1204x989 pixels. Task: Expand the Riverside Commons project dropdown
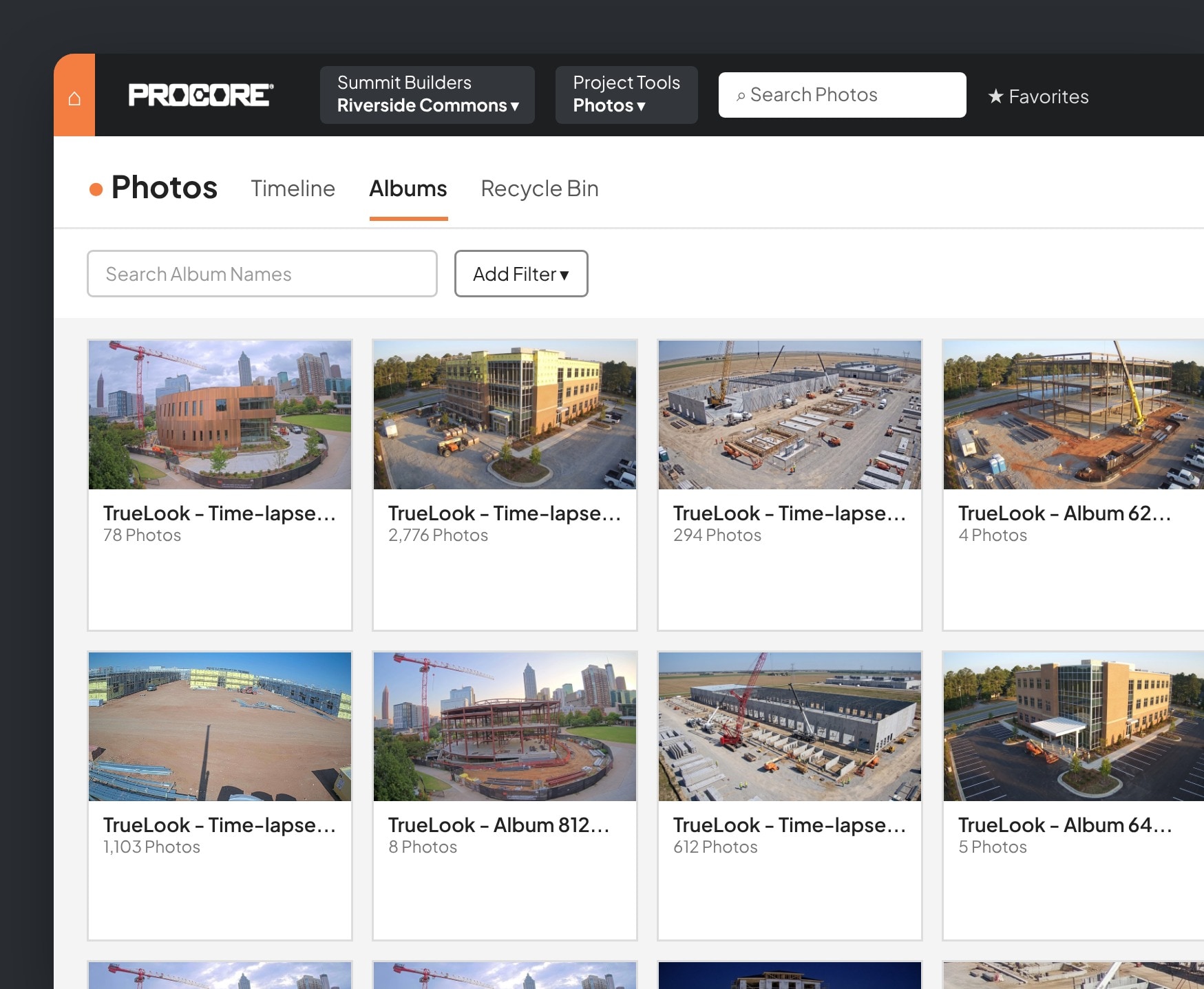[x=427, y=95]
